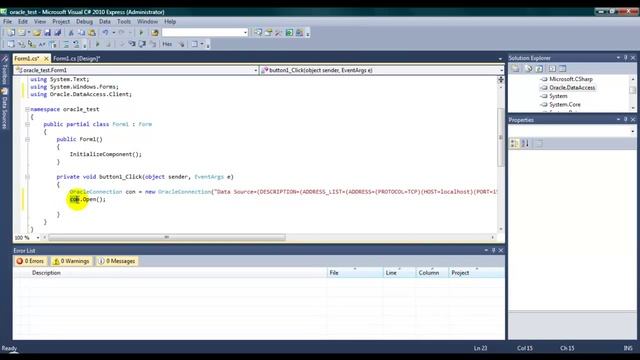Click Refresh icon in Solution Explorer

pos(539,69)
